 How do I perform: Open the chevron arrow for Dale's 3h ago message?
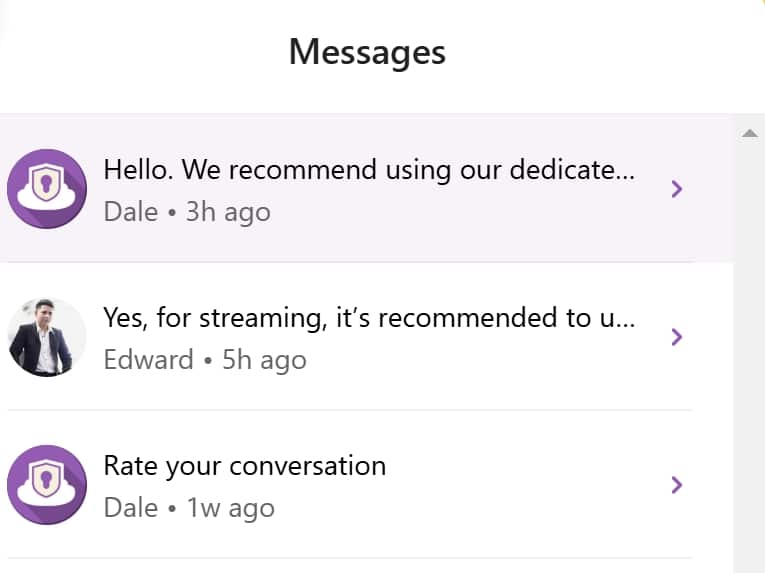click(676, 189)
